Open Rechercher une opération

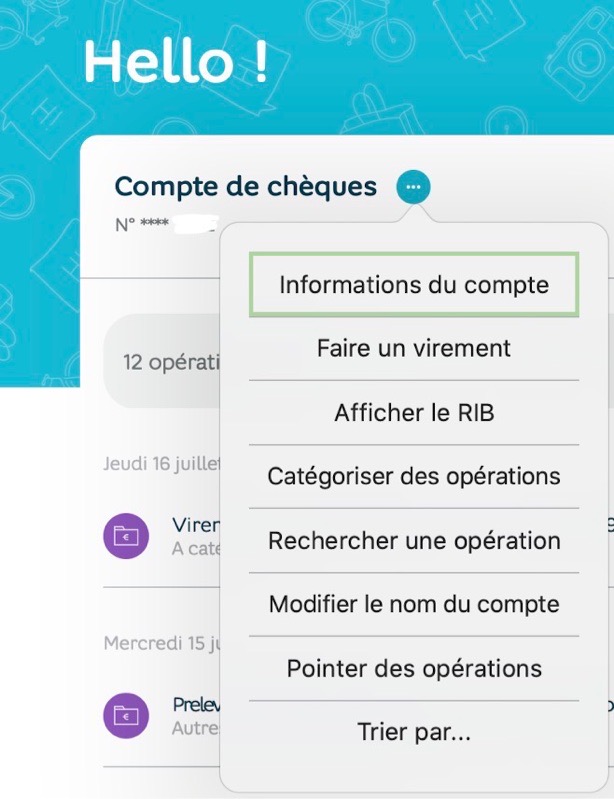pos(413,541)
